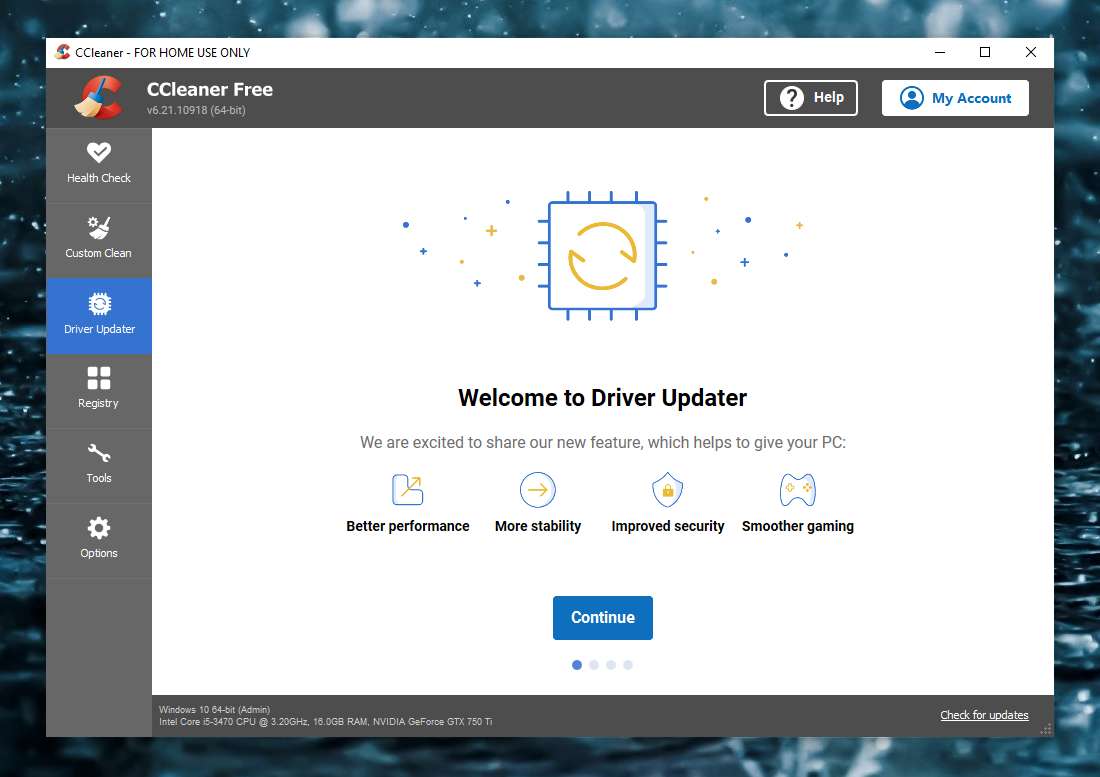
Task: Open My Account
Action: [x=955, y=97]
